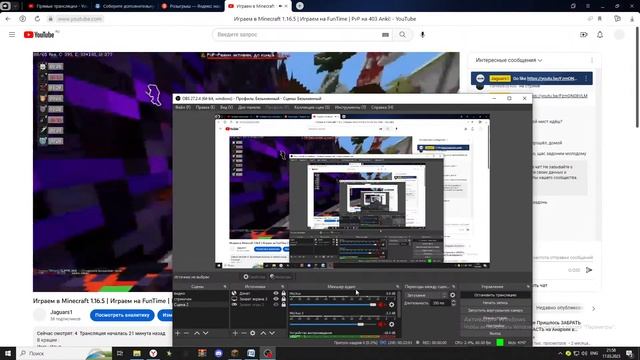Adjust the Mic/Aux volume slider
640x360 pixels.
click(x=332, y=304)
